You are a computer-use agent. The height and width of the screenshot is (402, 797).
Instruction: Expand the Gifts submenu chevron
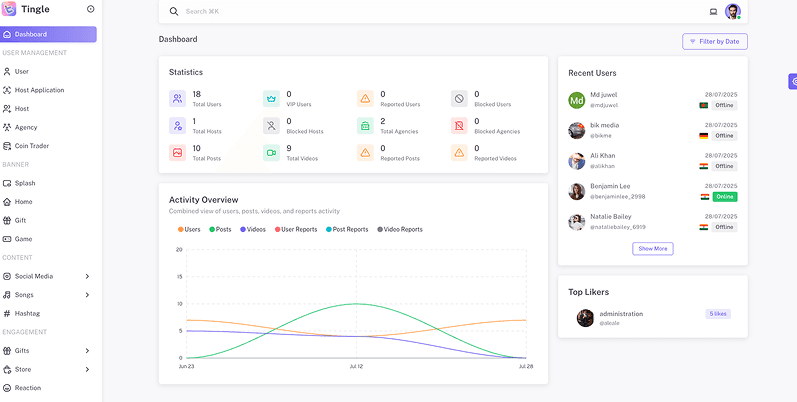pos(87,351)
